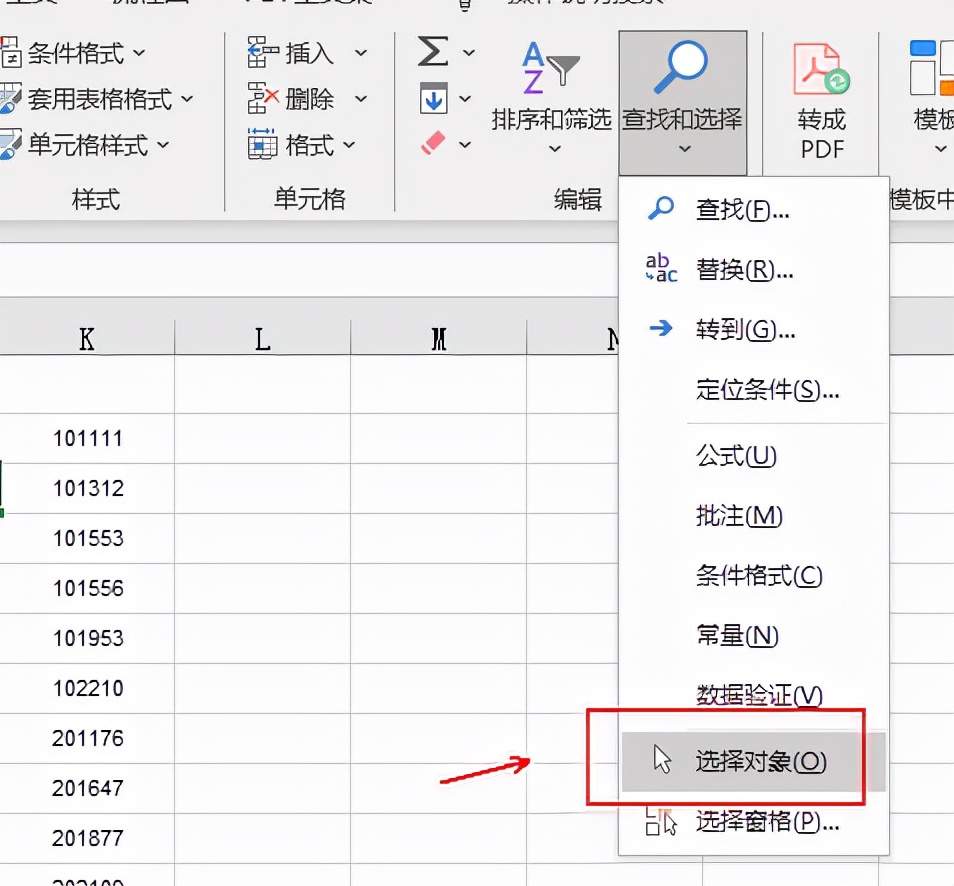
Task: Click the Insert cells (插入) icon
Action: point(263,52)
